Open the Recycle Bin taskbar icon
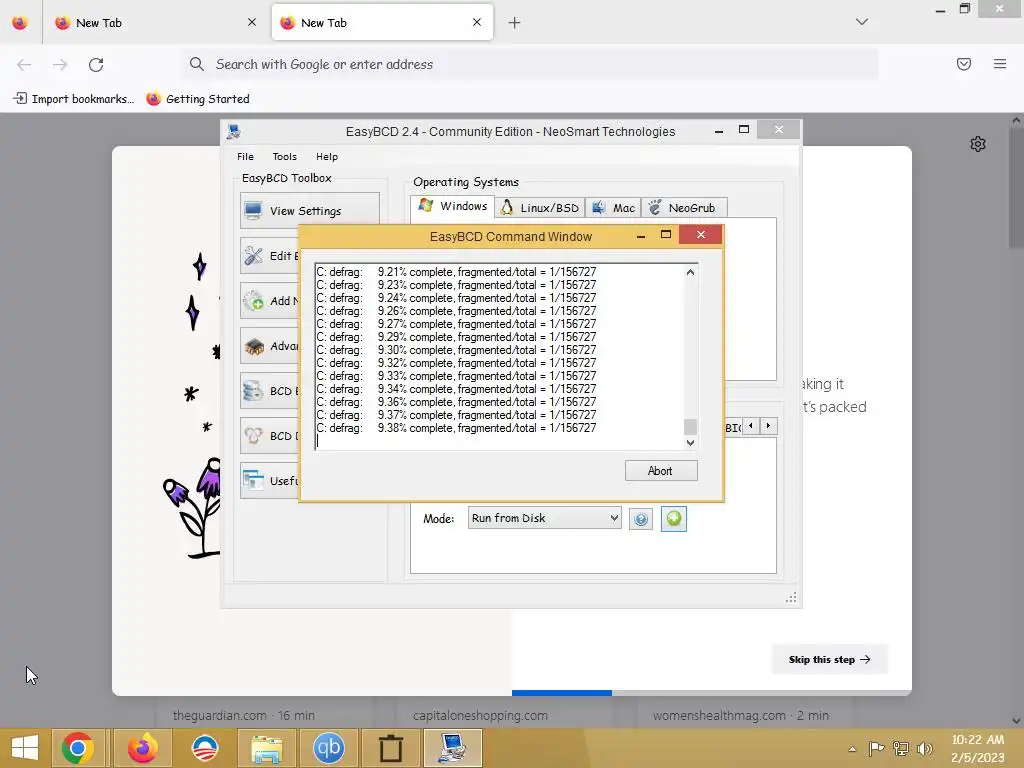Screen dimensions: 1024x768 tap(391, 748)
